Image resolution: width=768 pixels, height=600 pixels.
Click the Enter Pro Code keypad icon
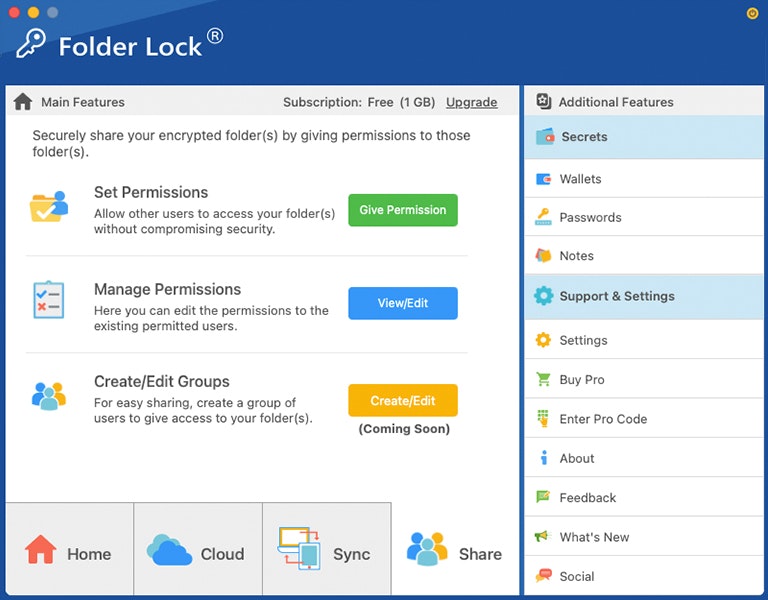pyautogui.click(x=543, y=418)
